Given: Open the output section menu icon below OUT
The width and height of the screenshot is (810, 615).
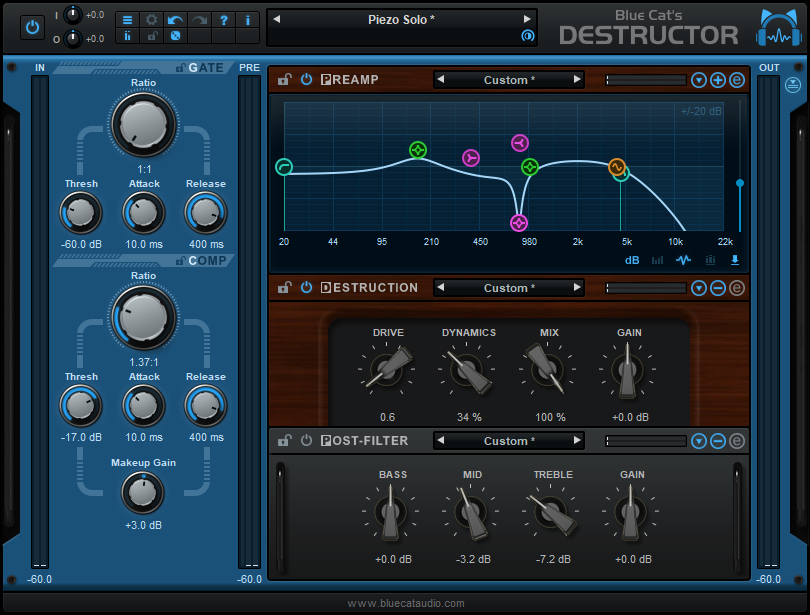Looking at the screenshot, I should coord(792,85).
